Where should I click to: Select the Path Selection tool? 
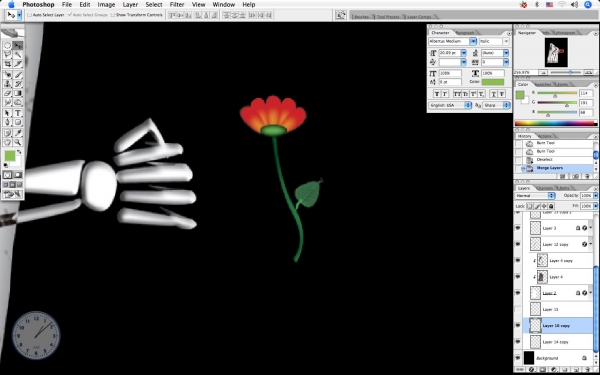pyautogui.click(x=7, y=113)
